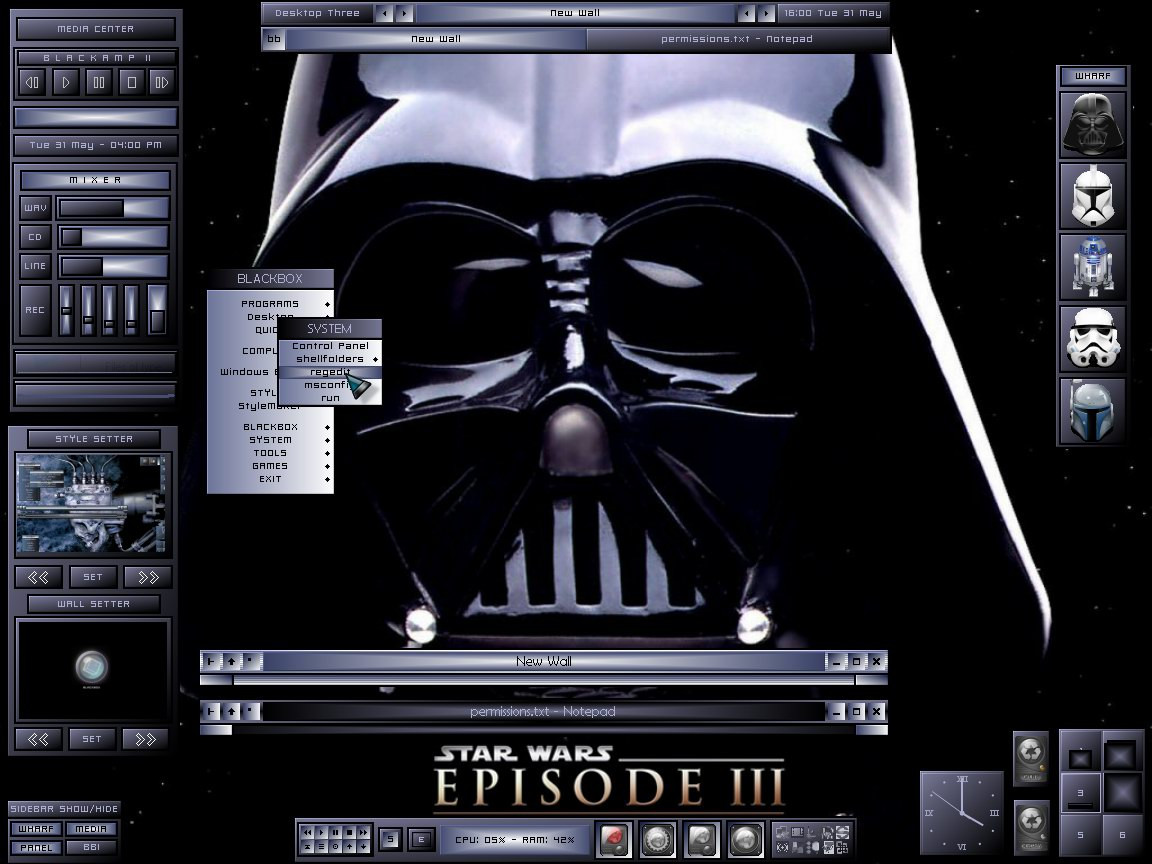Go to next wallpaper in Wall Setter

(145, 739)
